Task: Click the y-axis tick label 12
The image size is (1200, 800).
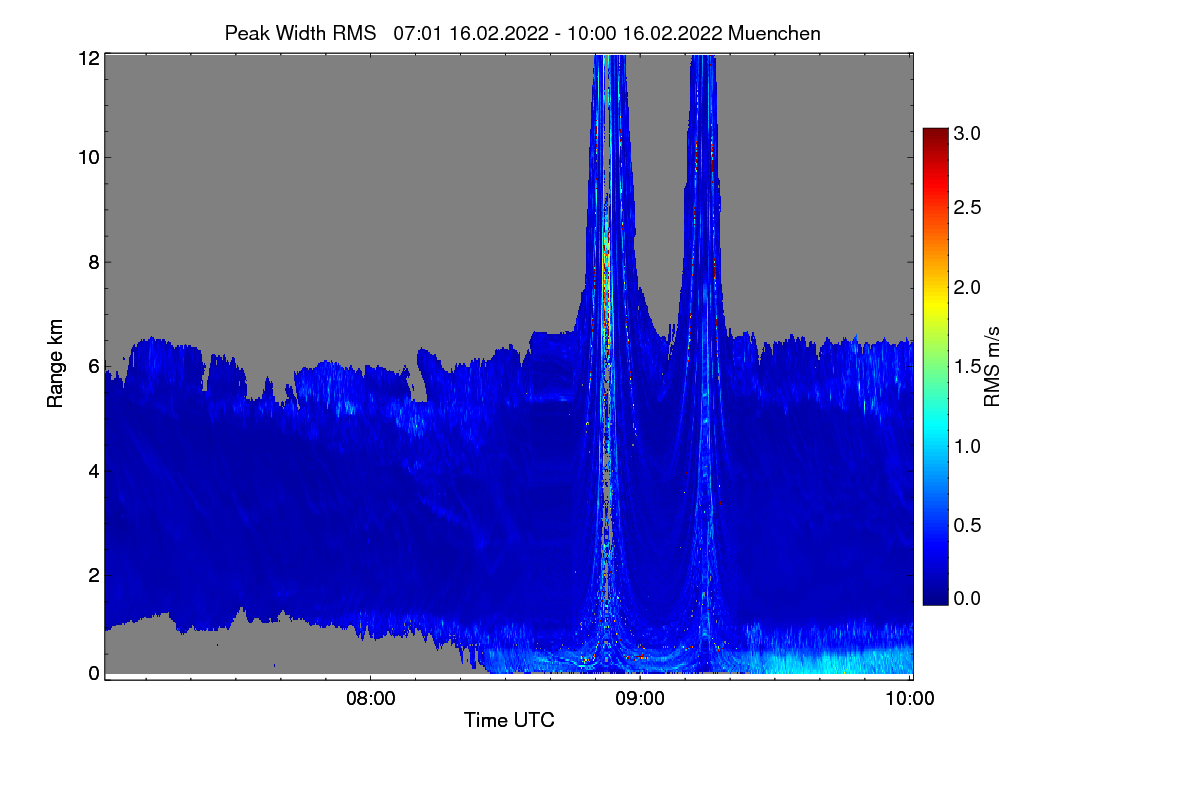Action: pyautogui.click(x=88, y=58)
